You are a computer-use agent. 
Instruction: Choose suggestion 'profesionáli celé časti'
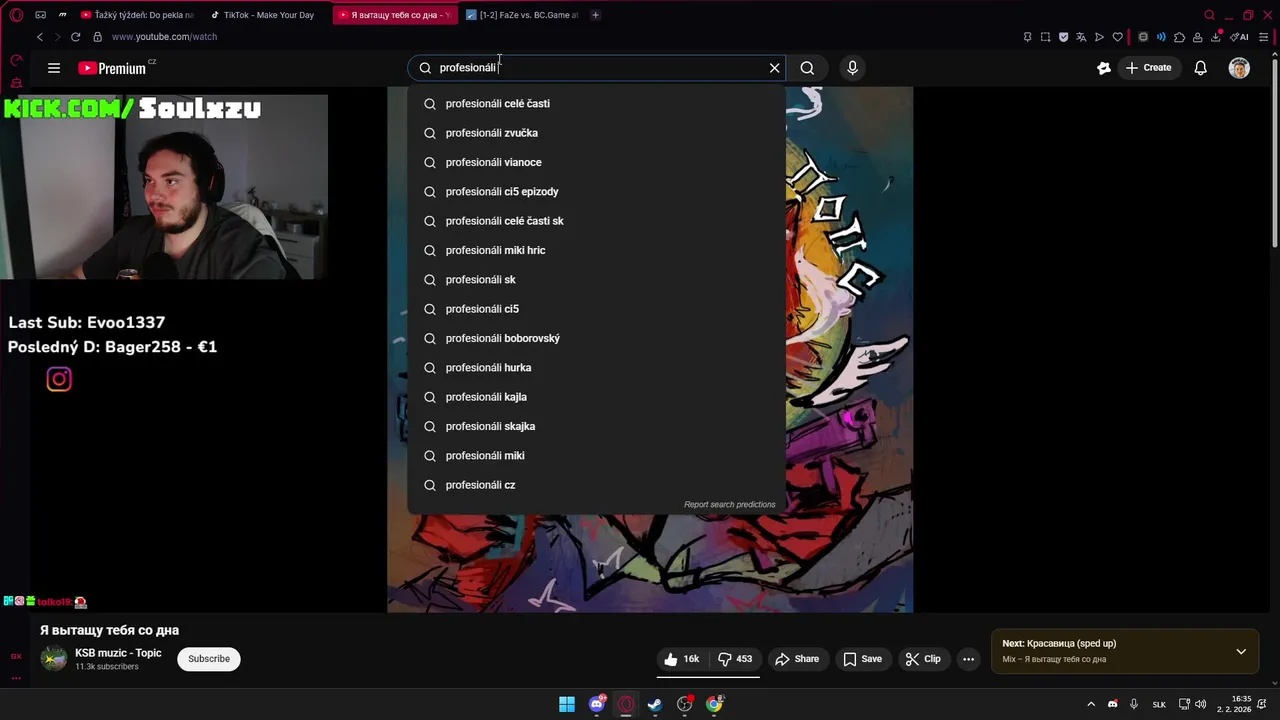pyautogui.click(x=596, y=104)
